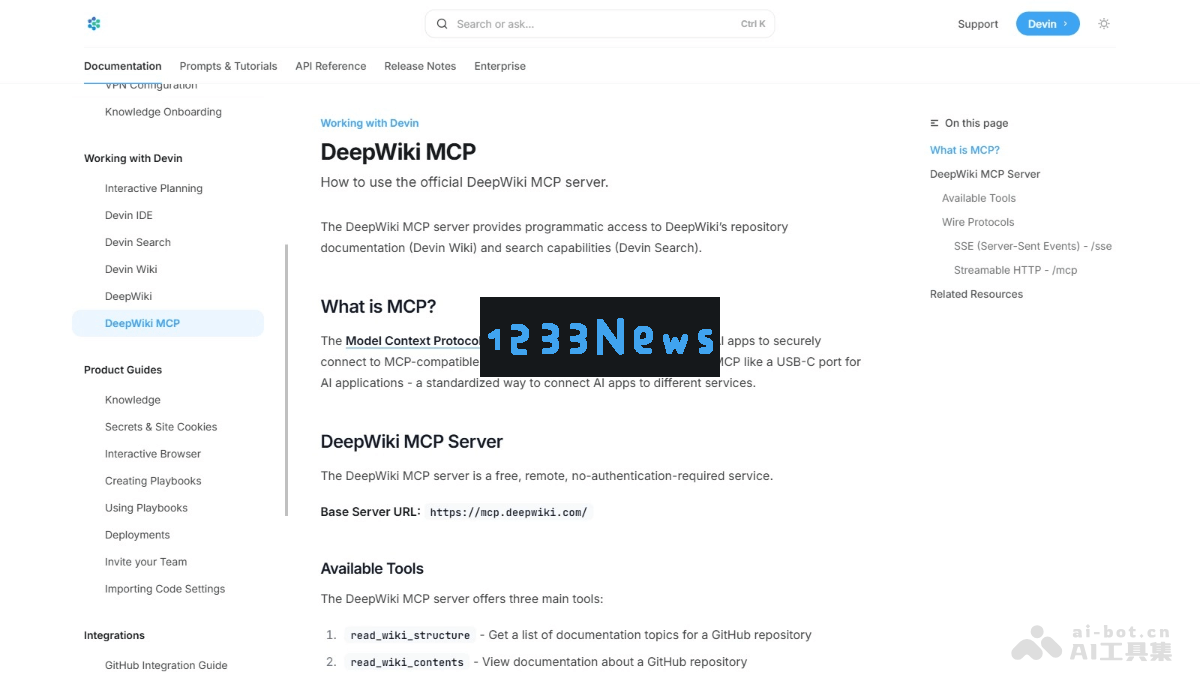The height and width of the screenshot is (675, 1200).
Task: Open Secrets & Site Cookies page
Action: click(x=161, y=427)
